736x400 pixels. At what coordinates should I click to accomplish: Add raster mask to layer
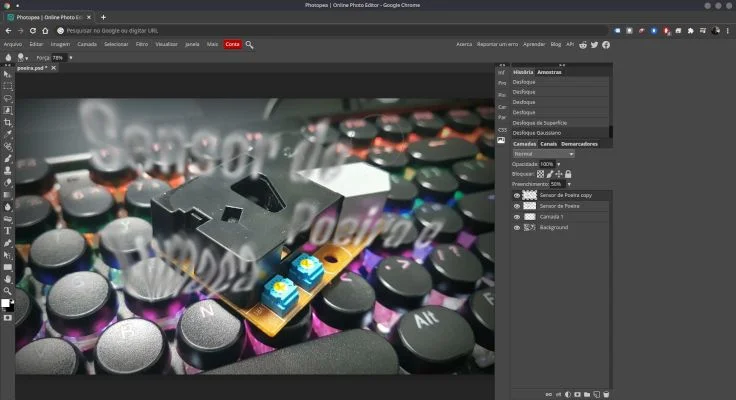[x=577, y=394]
